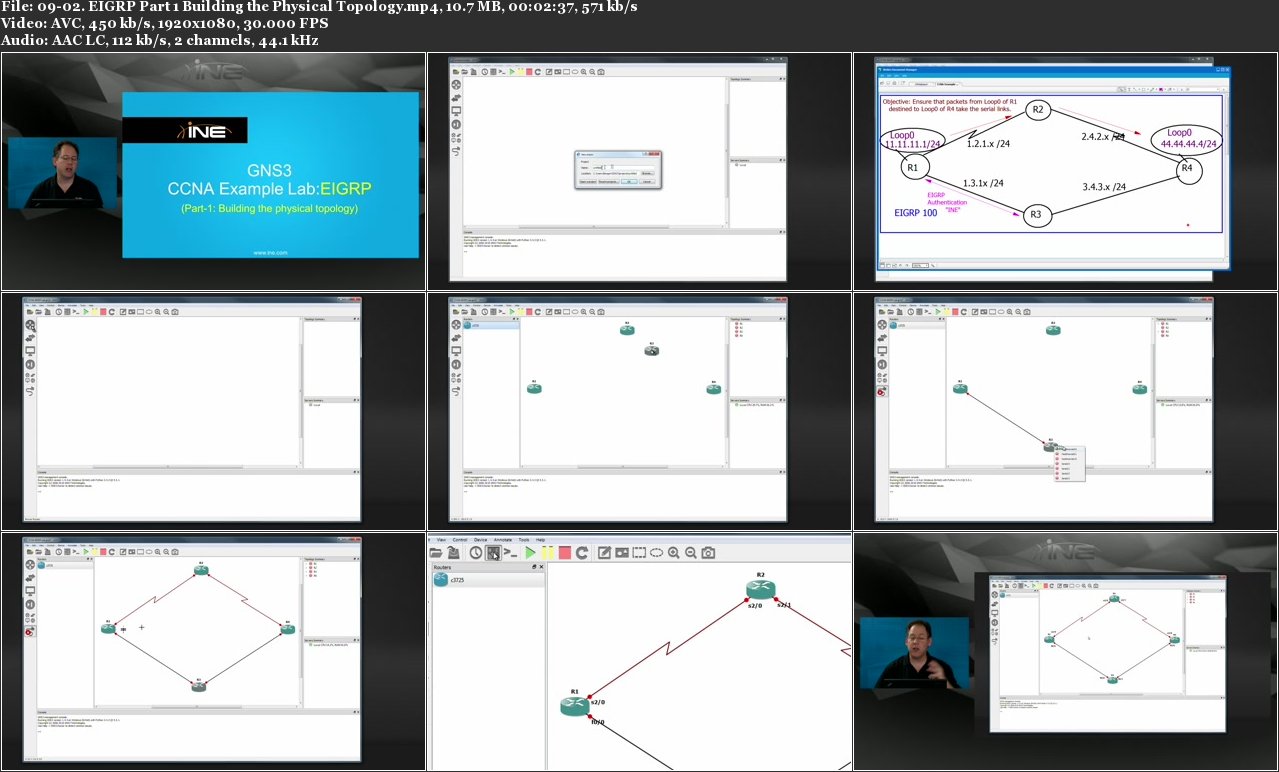Open the thumbnail of presenter beside diamond topology

tap(1065, 651)
